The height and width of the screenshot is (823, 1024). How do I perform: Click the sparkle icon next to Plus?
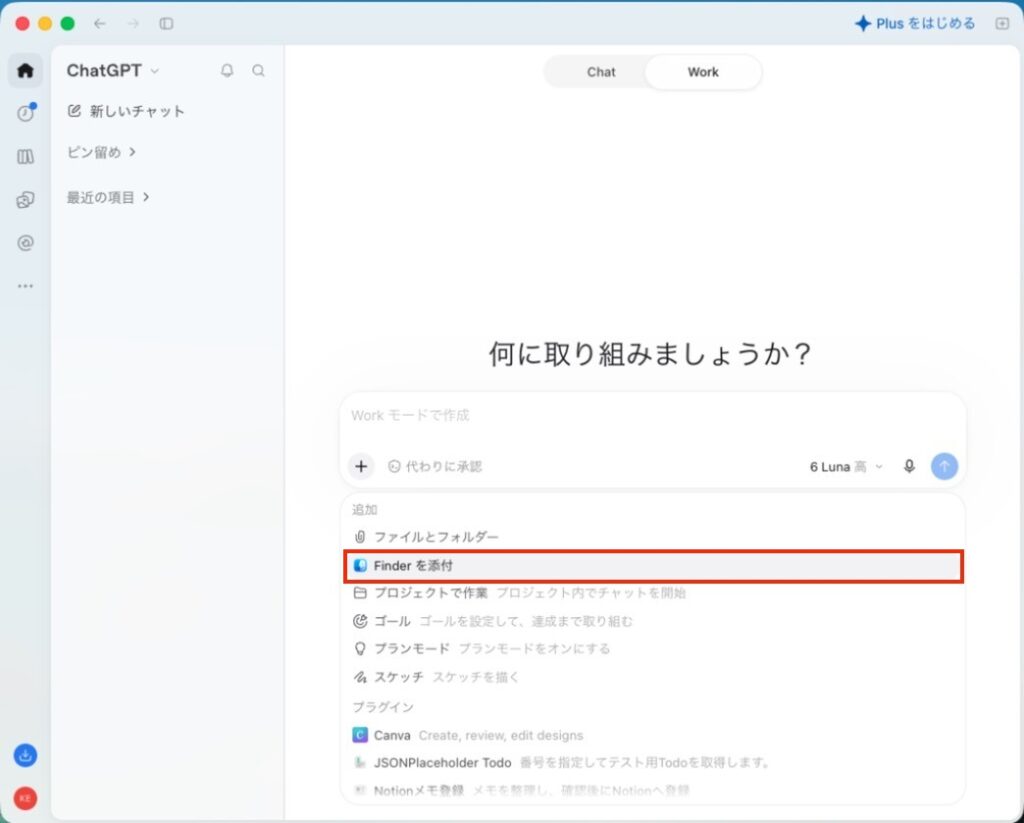point(863,24)
